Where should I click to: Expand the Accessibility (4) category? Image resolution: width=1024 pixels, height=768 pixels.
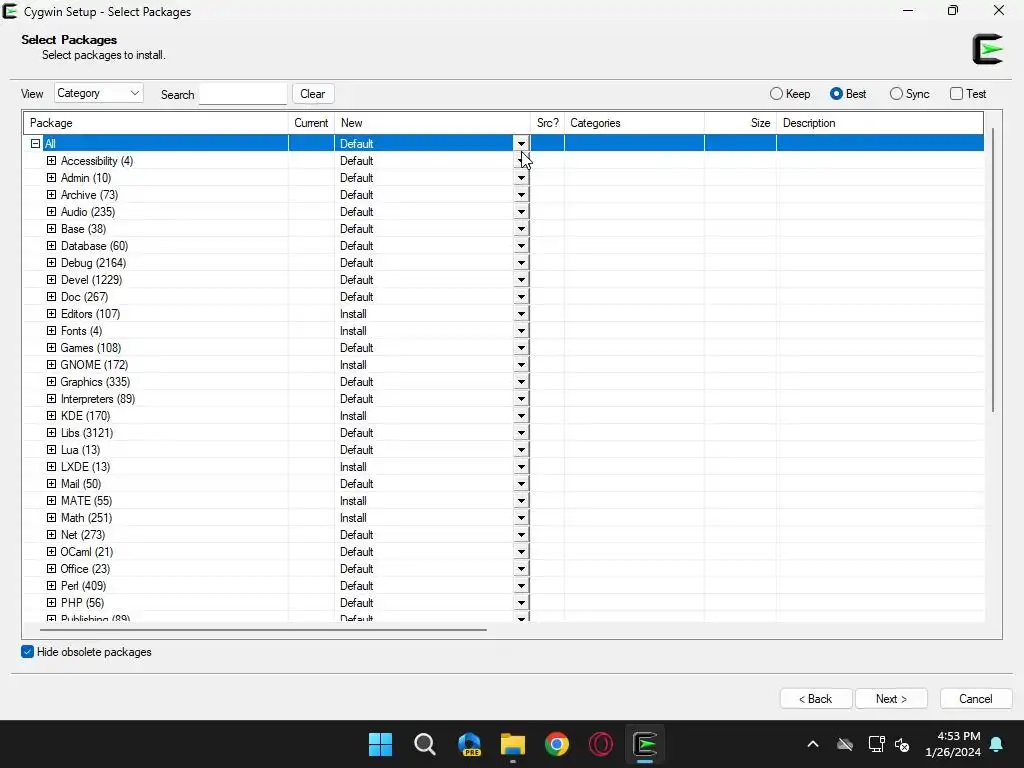[x=52, y=161]
